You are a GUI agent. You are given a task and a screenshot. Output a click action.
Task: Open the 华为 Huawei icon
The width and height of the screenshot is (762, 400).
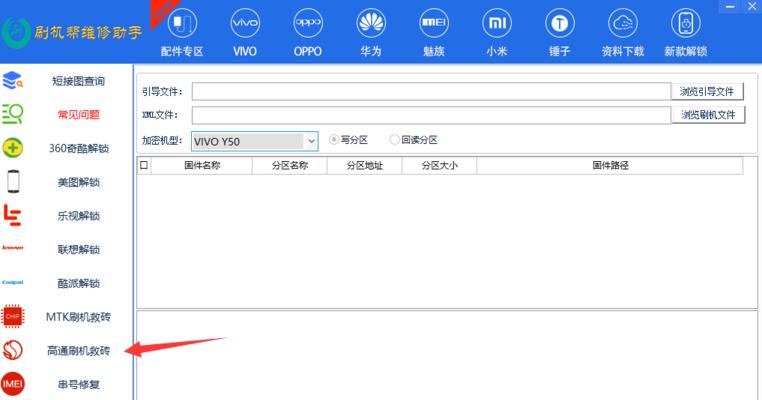(371, 23)
